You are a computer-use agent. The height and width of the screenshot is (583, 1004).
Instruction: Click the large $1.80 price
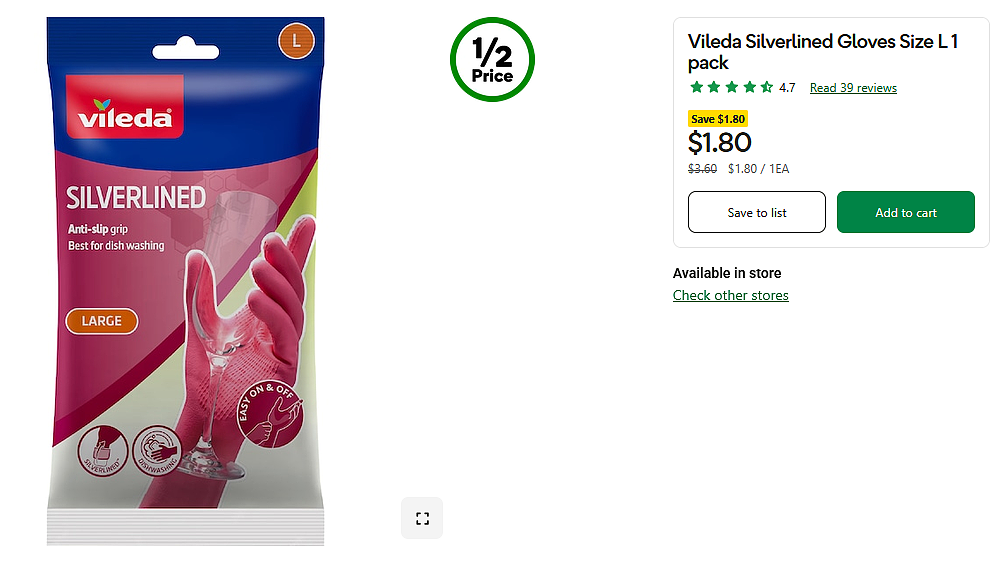coord(720,143)
